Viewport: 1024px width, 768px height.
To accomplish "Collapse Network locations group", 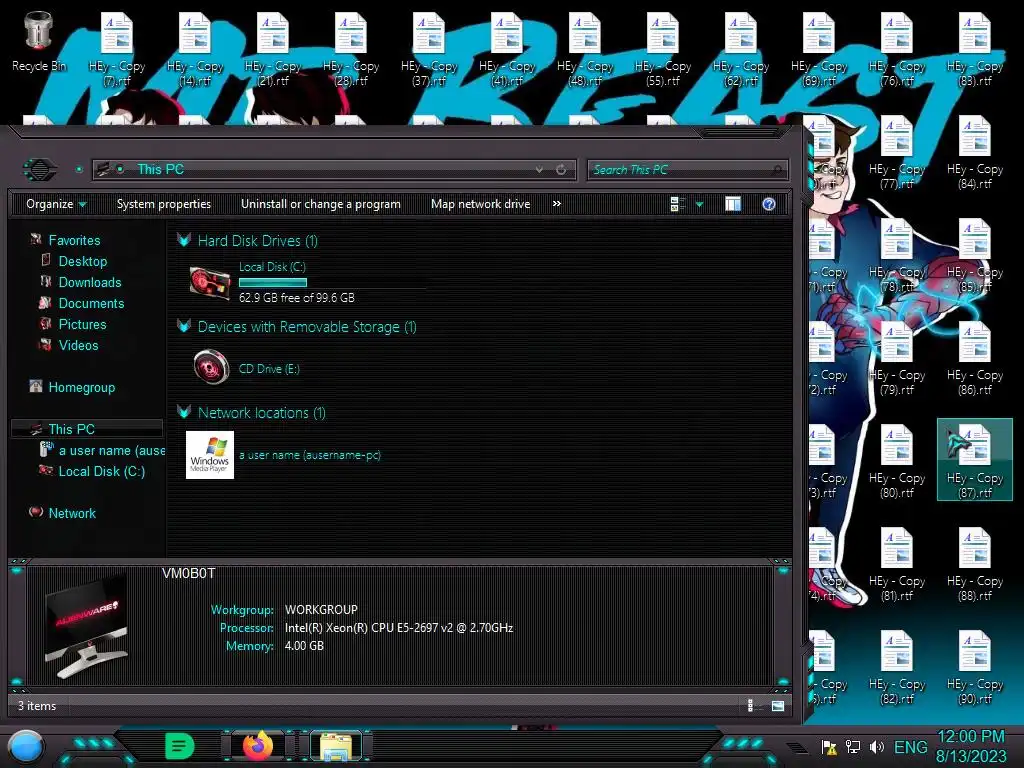I will pos(184,412).
